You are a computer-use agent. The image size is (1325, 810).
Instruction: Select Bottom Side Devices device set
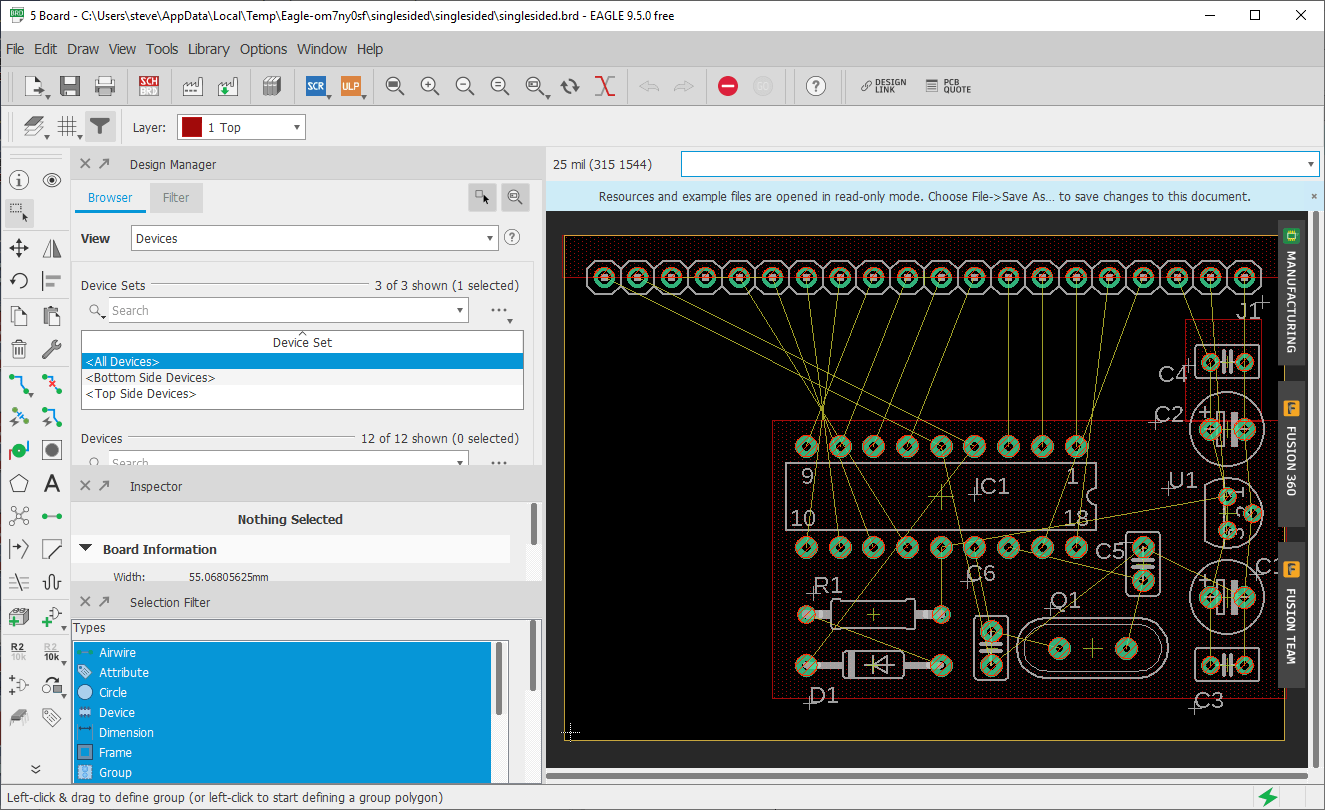coord(302,378)
